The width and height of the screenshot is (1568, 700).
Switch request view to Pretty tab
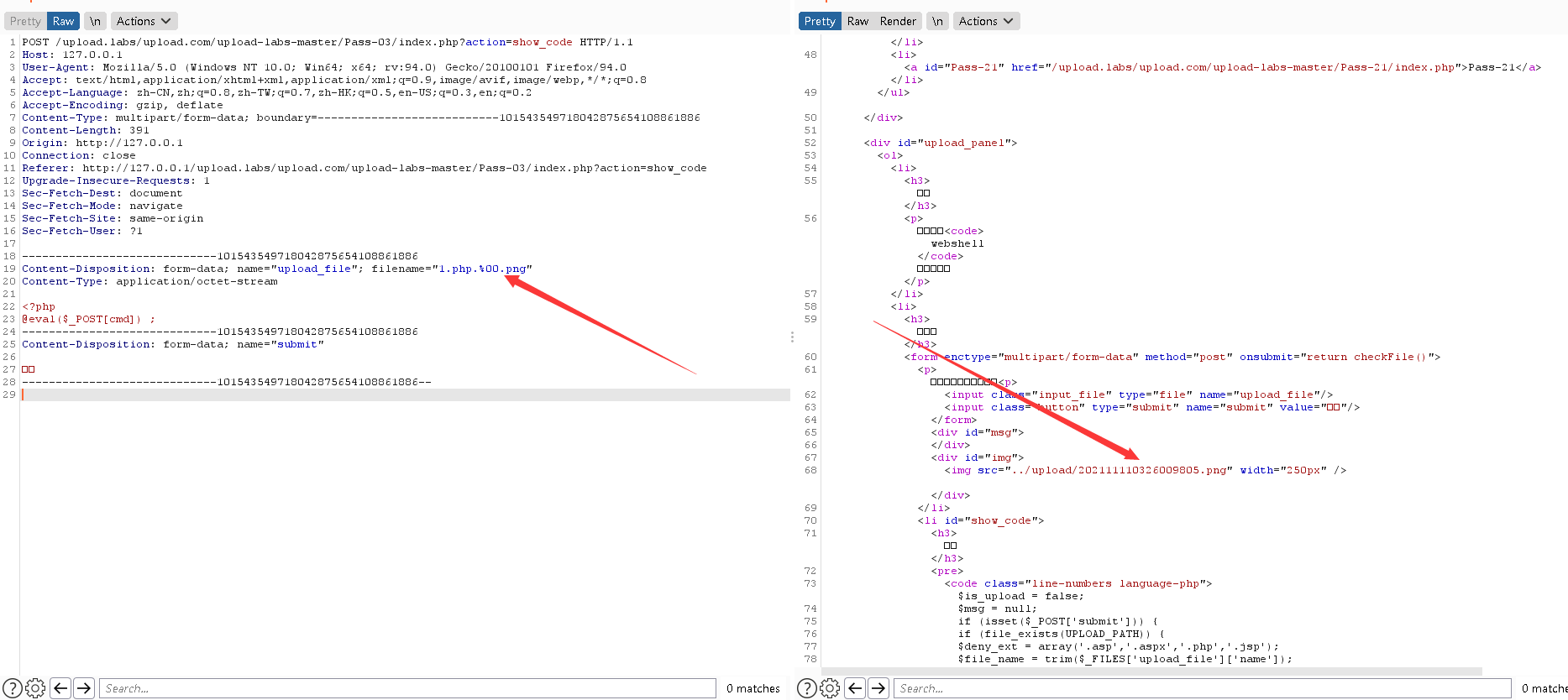tap(25, 21)
